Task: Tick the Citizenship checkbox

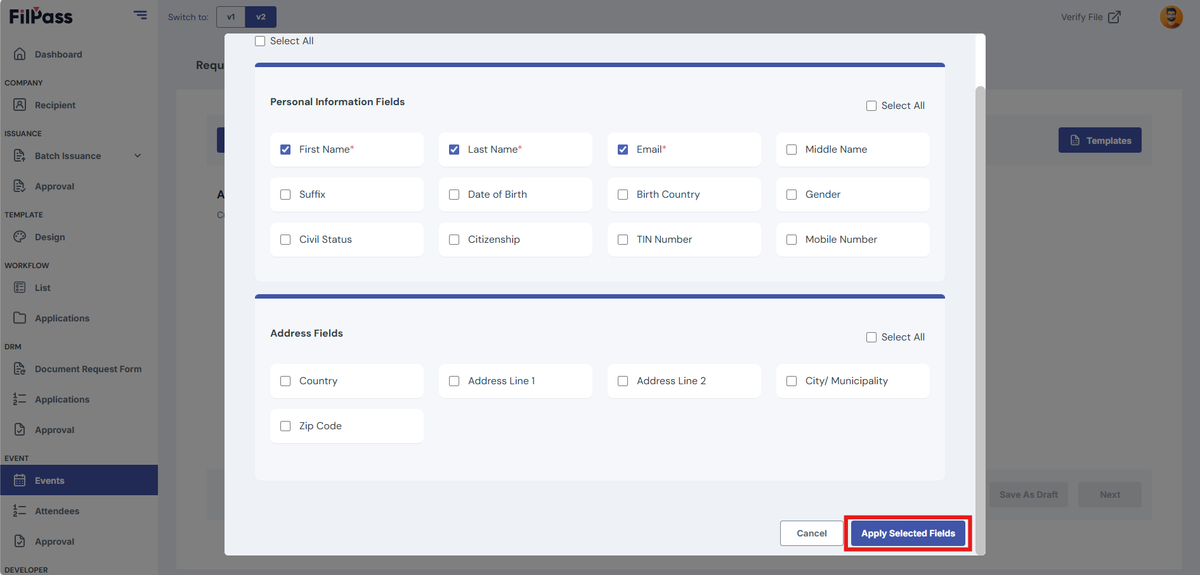Action: [454, 239]
